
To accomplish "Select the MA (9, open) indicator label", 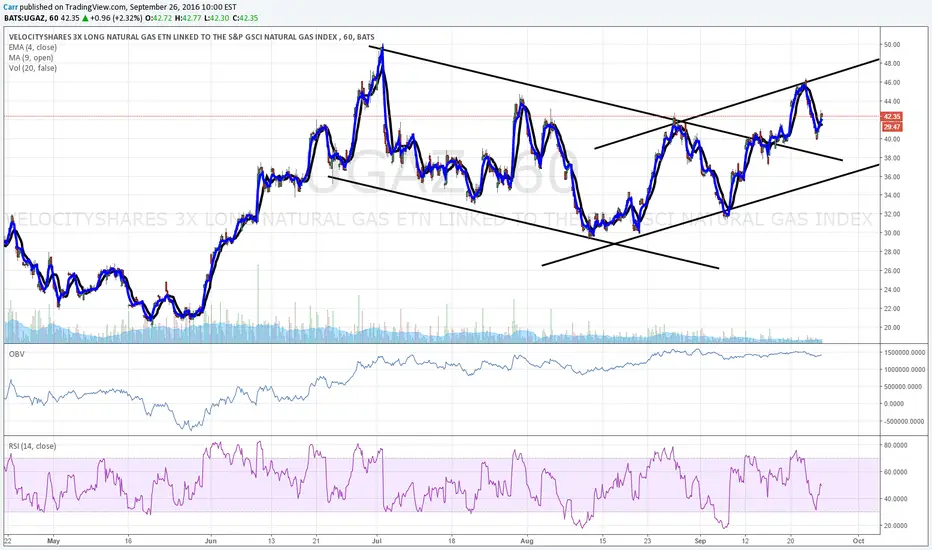I will 31,58.
